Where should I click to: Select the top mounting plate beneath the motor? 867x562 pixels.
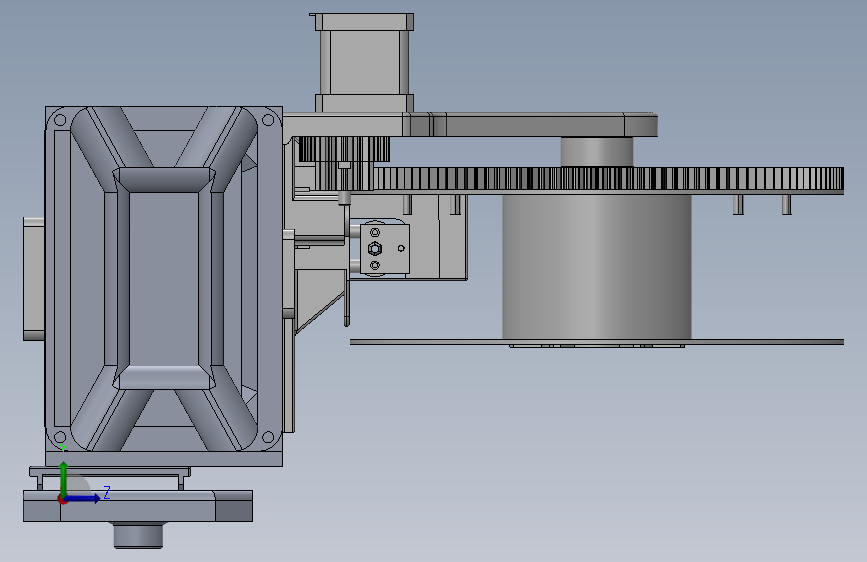click(470, 124)
